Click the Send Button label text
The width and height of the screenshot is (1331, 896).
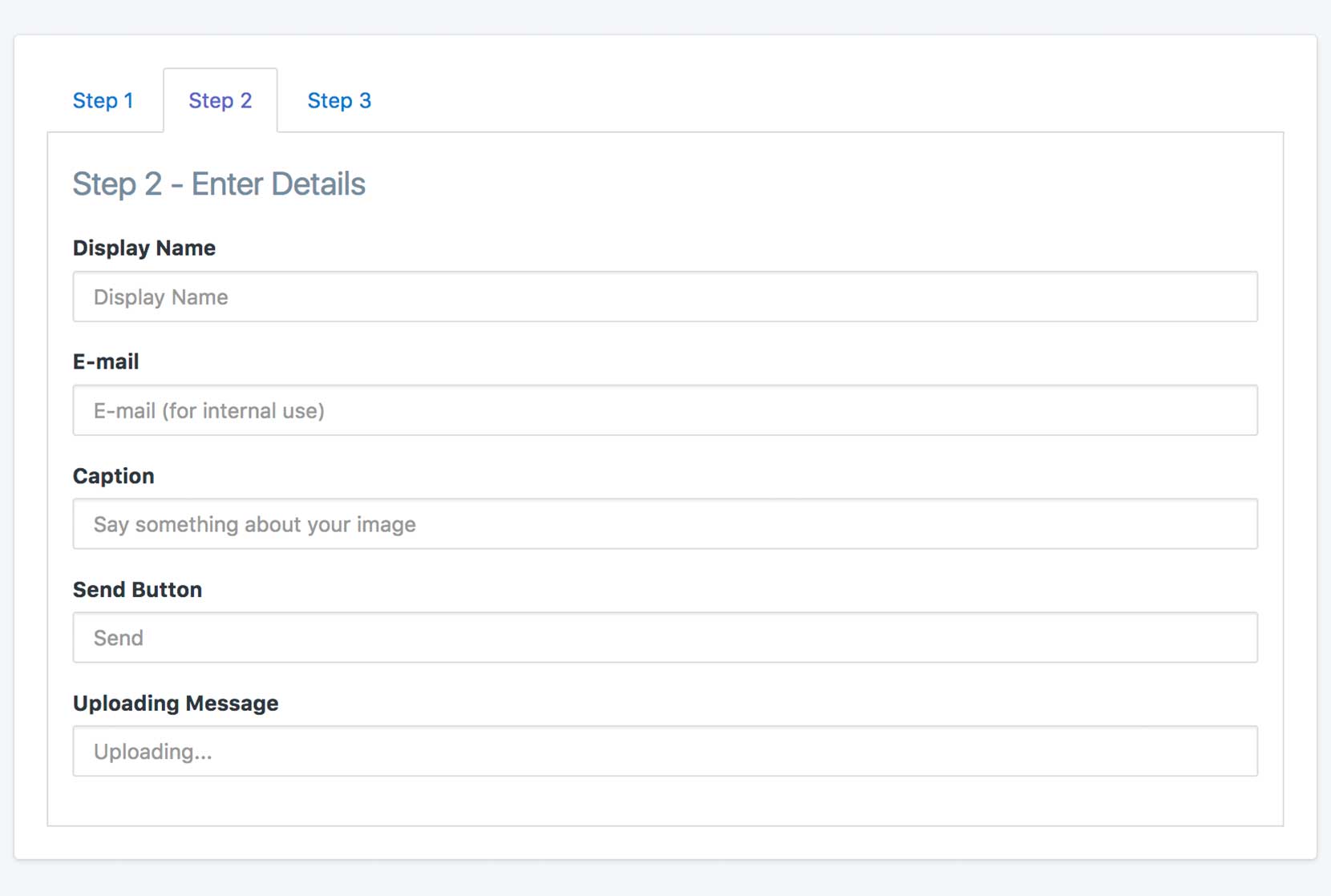click(x=138, y=590)
